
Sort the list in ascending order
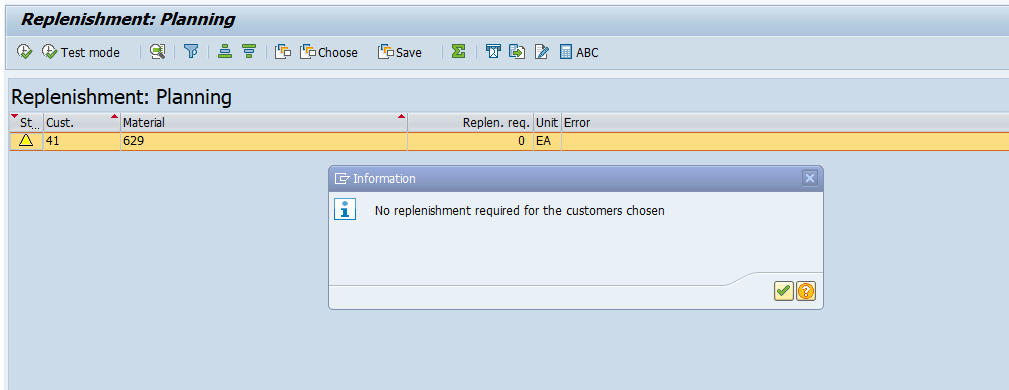click(225, 52)
